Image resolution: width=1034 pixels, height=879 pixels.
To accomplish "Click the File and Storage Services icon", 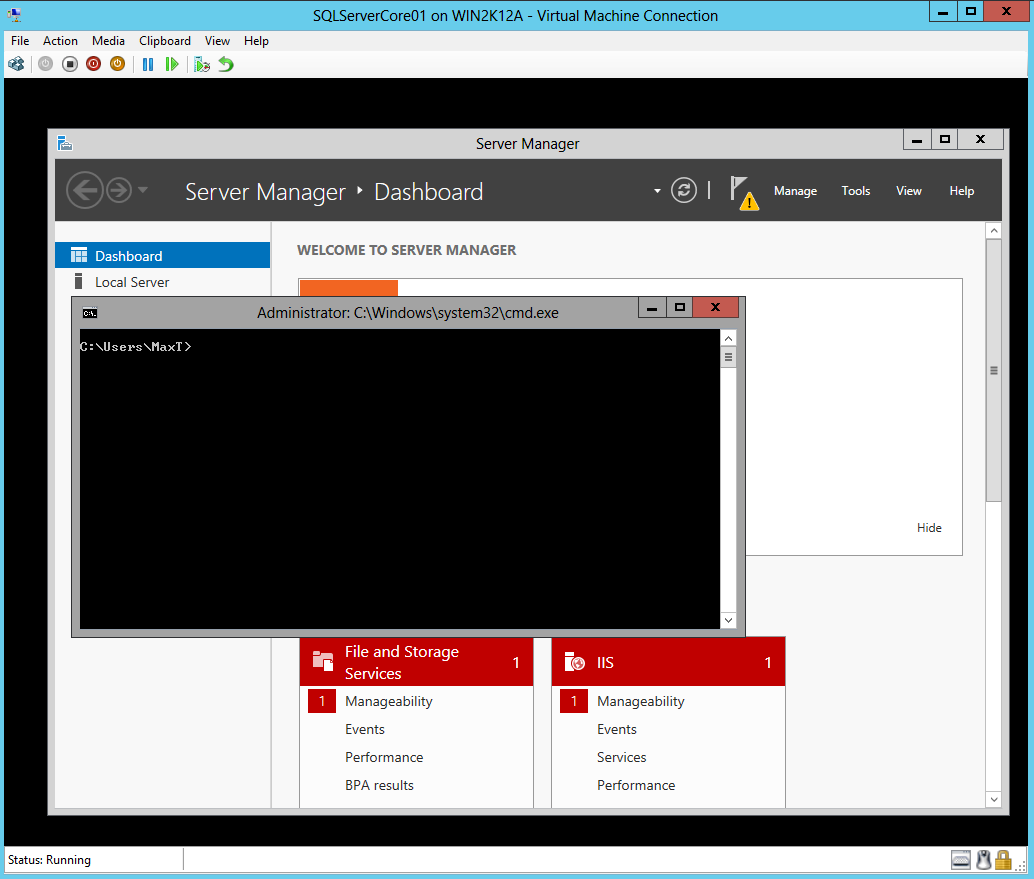I will 323,661.
